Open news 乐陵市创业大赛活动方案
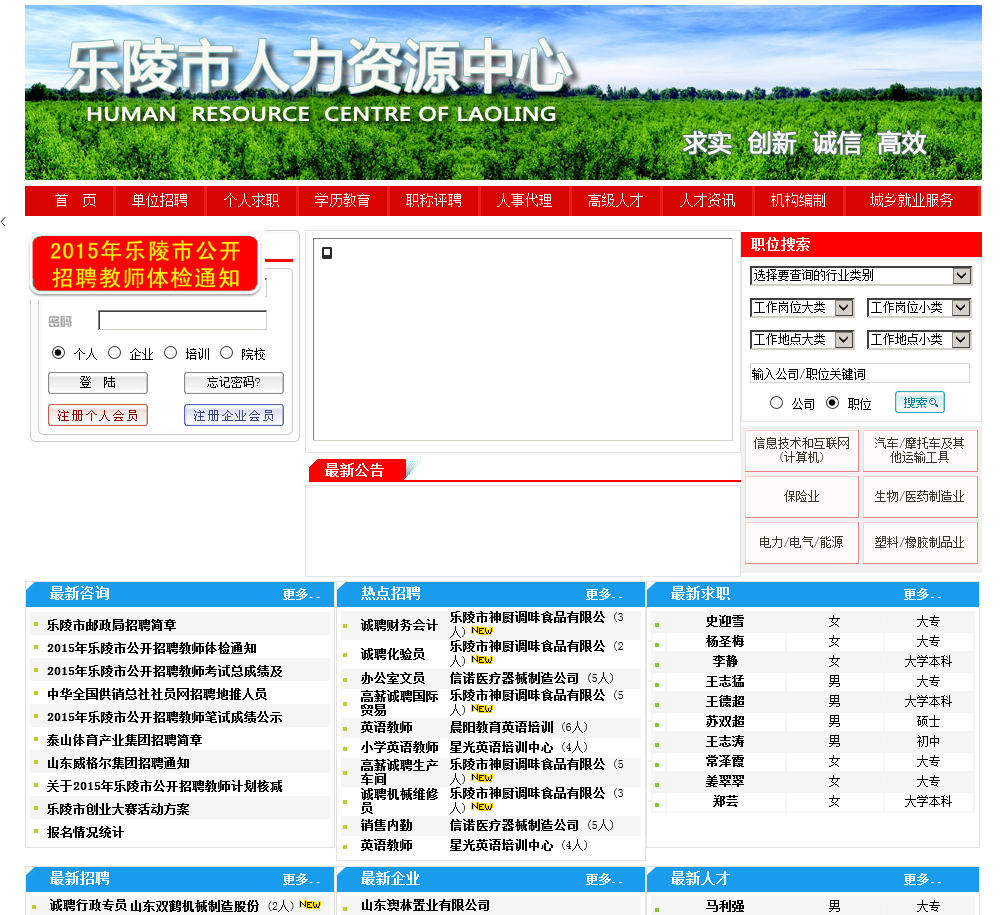Image resolution: width=1006 pixels, height=915 pixels. pos(118,810)
